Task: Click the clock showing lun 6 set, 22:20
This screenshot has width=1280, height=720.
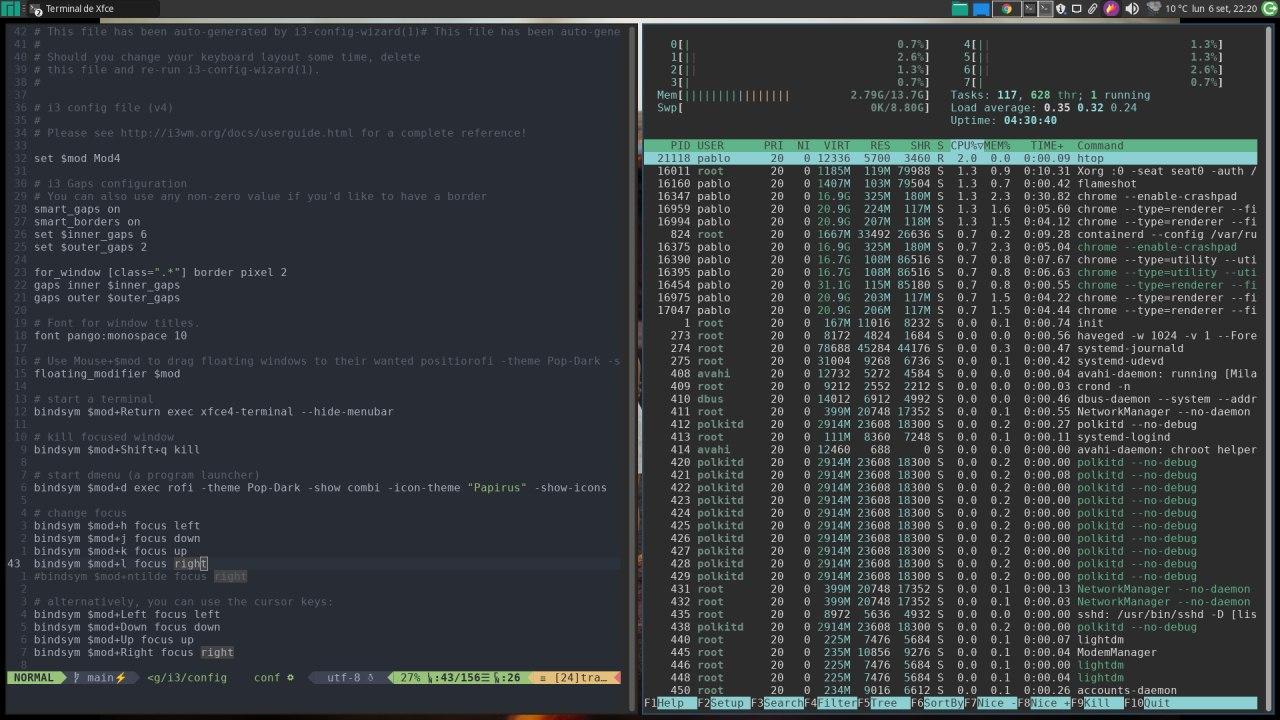Action: [1225, 9]
